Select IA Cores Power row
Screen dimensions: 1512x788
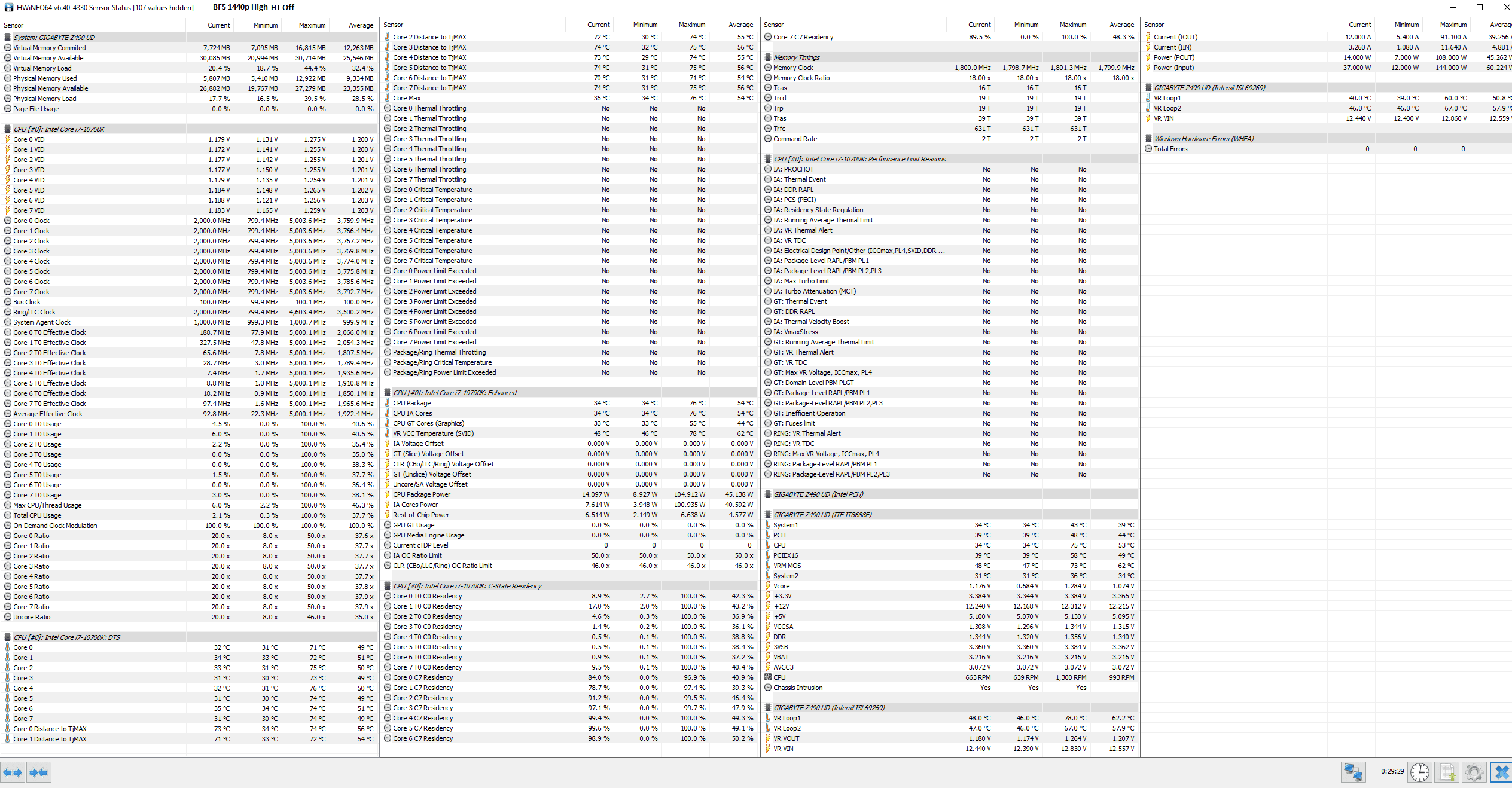[x=569, y=505]
